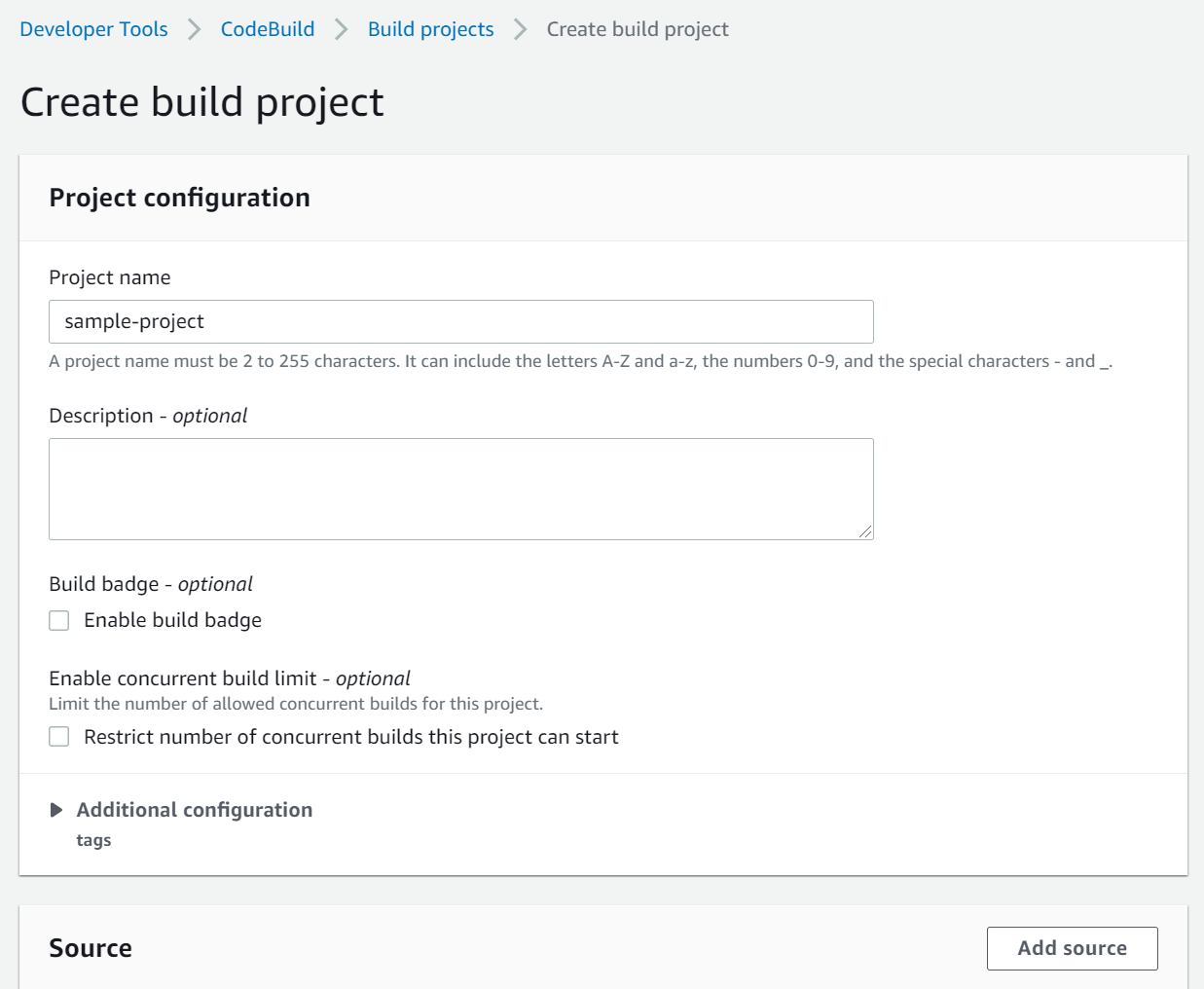Check restrict number of concurrent builds
Screen dimensions: 1204x989
pyautogui.click(x=58, y=737)
